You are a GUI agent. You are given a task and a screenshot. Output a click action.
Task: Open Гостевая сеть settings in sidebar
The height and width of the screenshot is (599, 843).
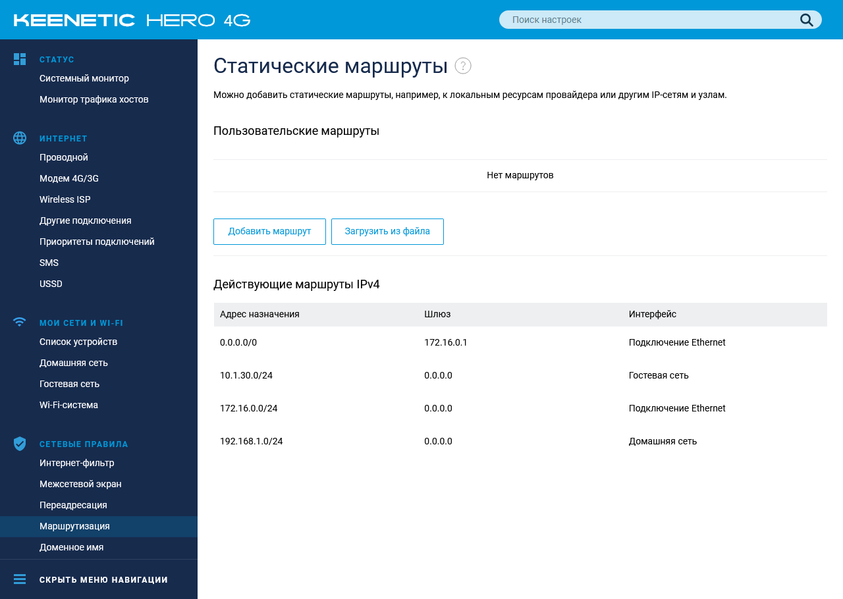(x=69, y=384)
